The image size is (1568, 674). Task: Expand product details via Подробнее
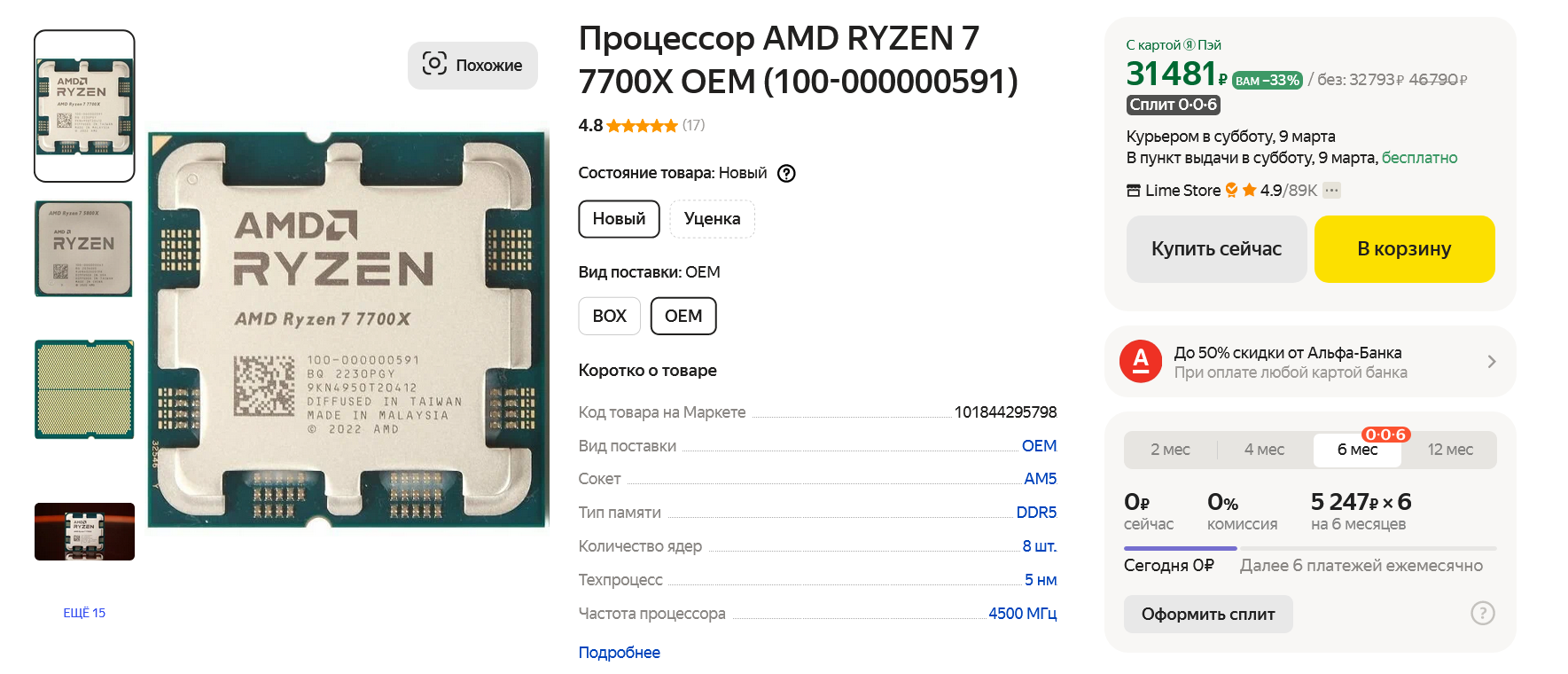(x=619, y=653)
